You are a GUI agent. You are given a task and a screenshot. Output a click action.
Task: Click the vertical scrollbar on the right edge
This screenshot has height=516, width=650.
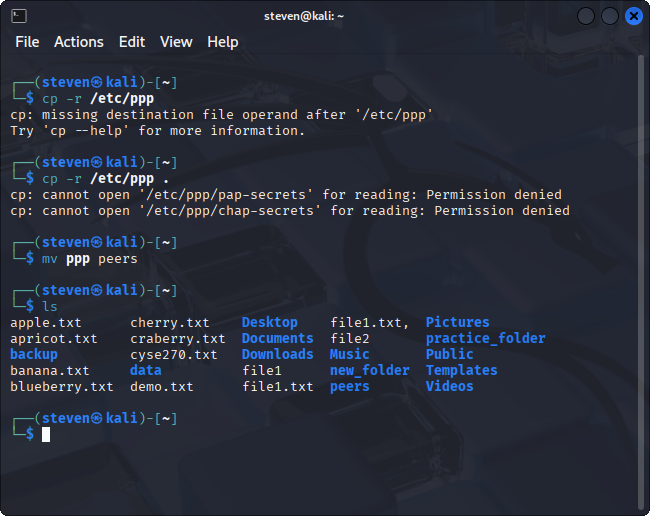643,280
